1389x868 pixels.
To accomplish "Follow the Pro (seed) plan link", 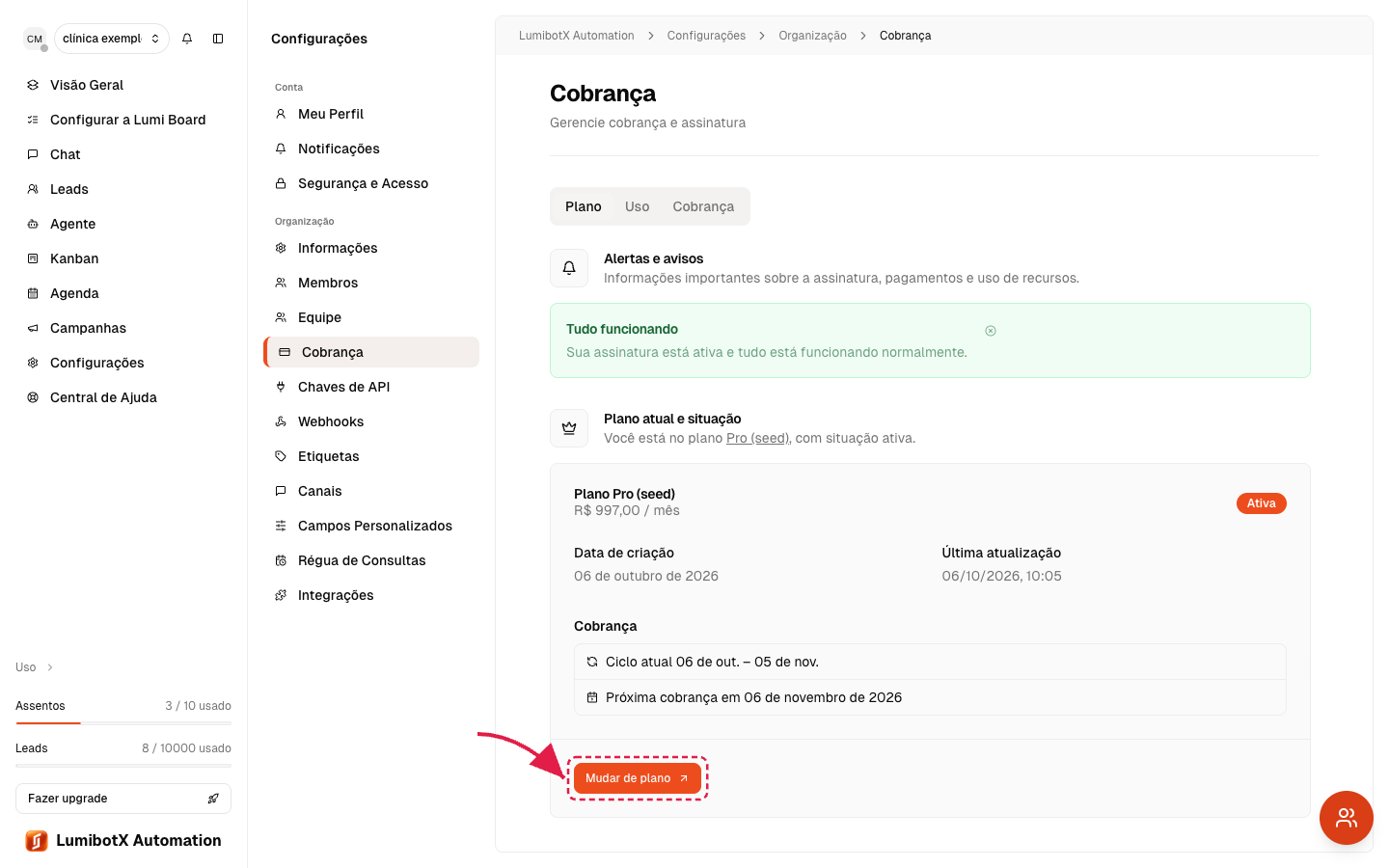I will pos(758,438).
